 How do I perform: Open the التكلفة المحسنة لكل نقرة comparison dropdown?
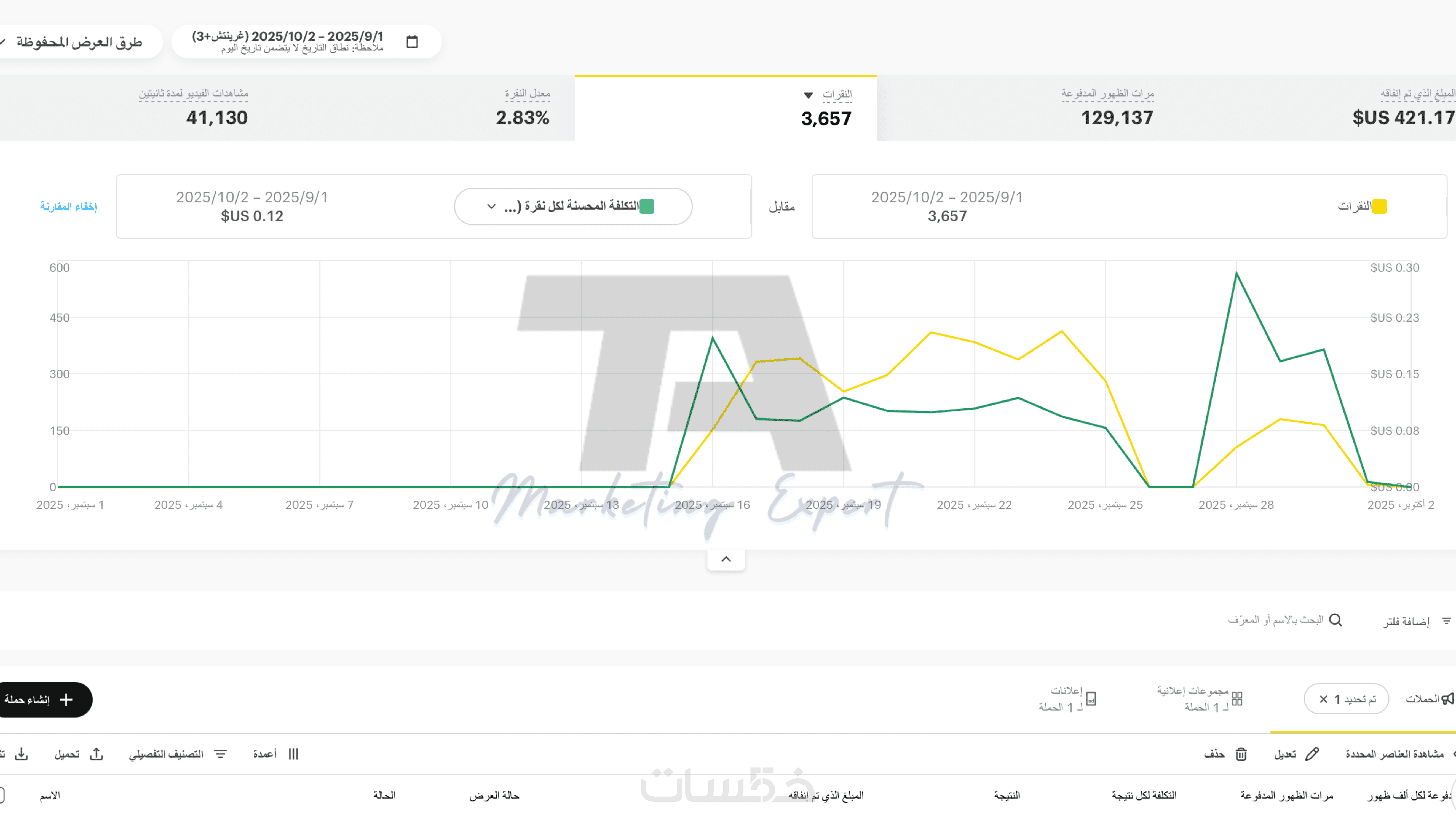(573, 206)
